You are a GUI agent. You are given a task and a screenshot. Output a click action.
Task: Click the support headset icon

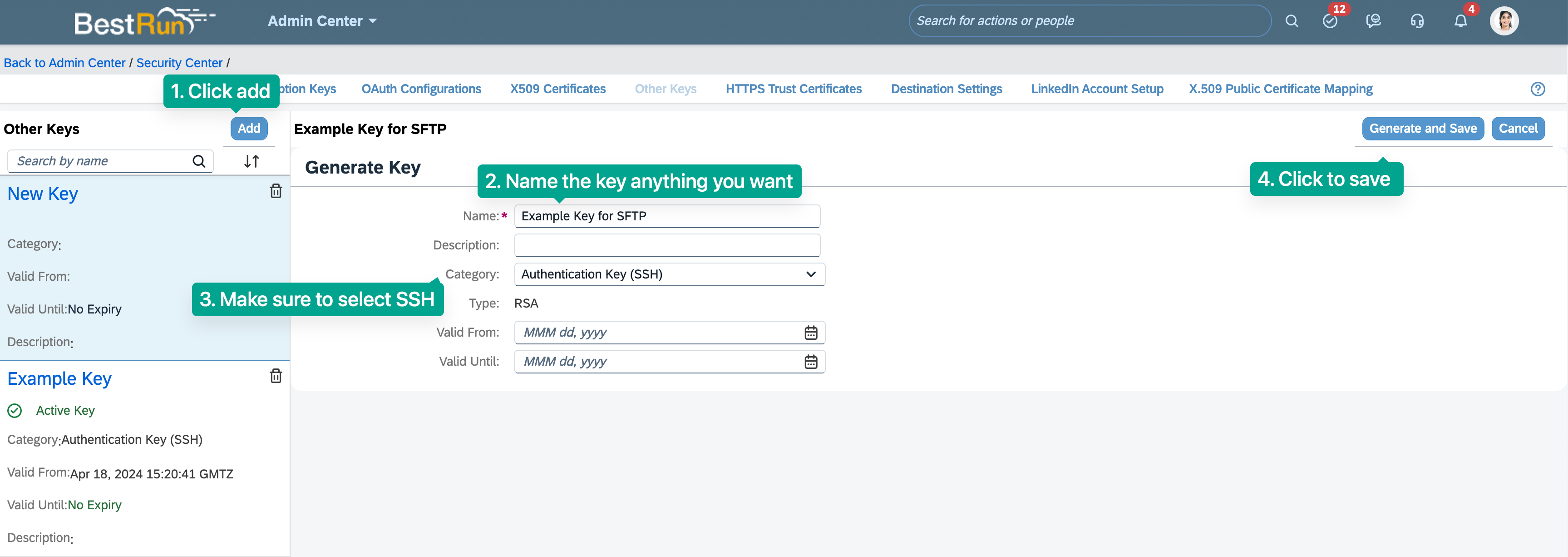coord(1417,21)
